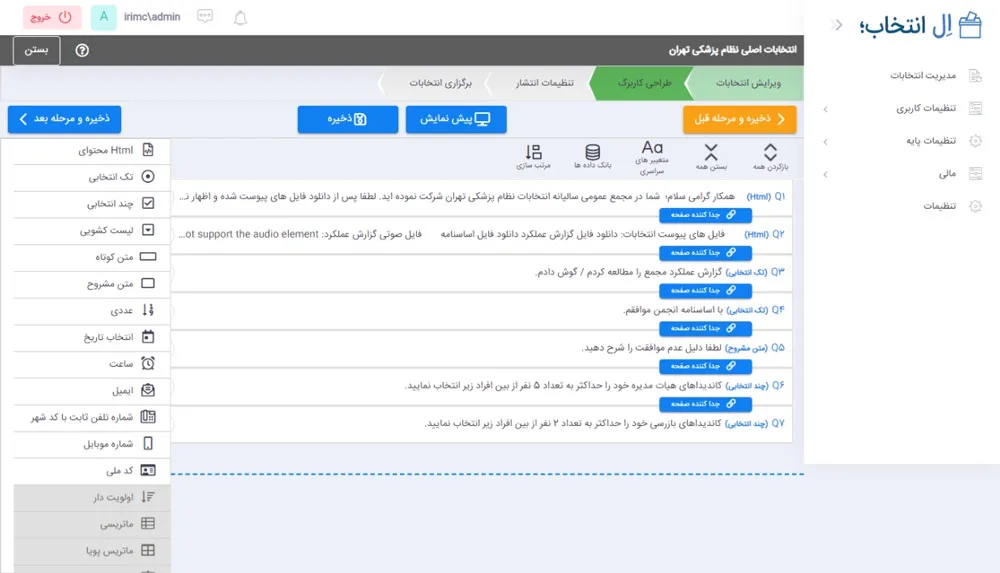The image size is (1000, 573).
Task: Click بازکردن همه expand-all icon
Action: tap(770, 157)
